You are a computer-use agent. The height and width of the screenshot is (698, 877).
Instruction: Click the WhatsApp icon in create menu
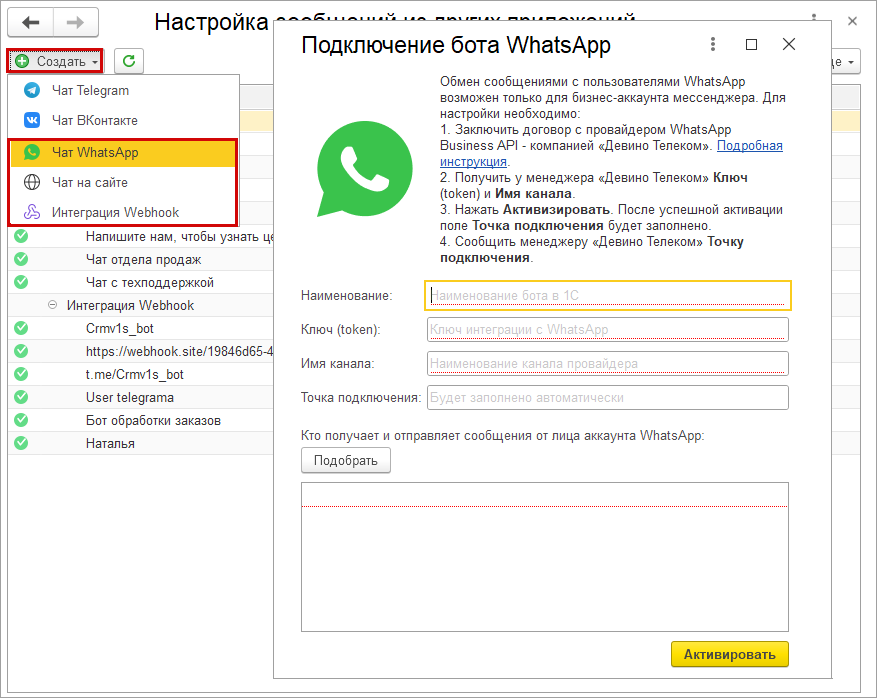(32, 152)
